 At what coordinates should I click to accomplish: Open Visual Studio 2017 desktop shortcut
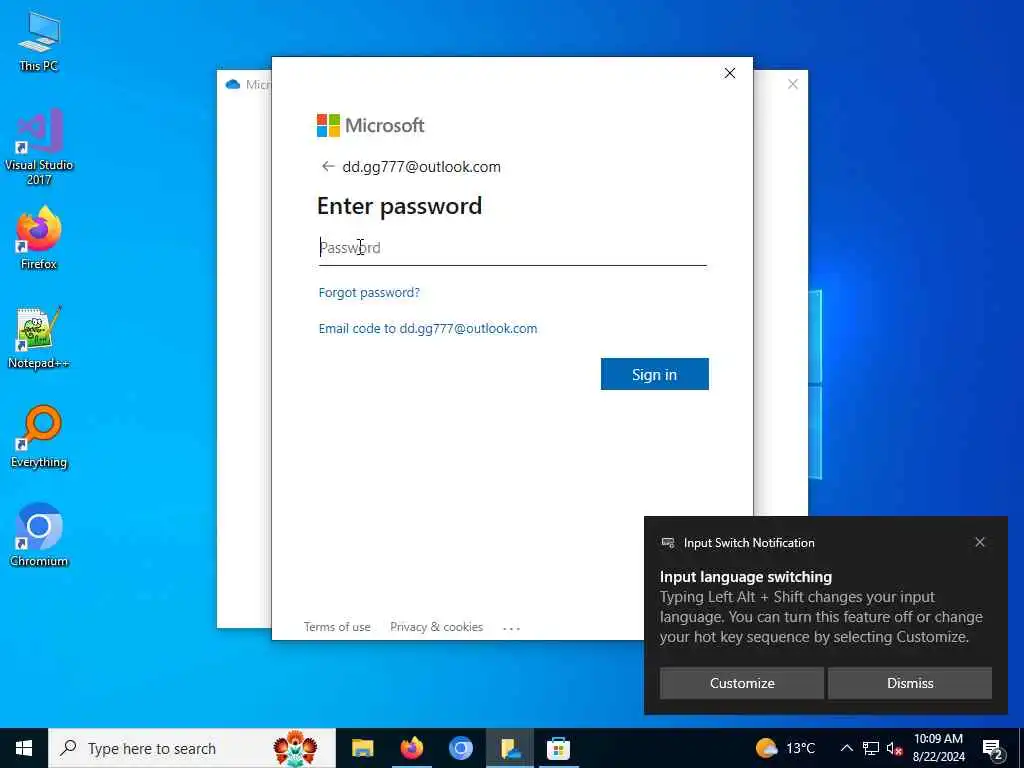tap(39, 146)
